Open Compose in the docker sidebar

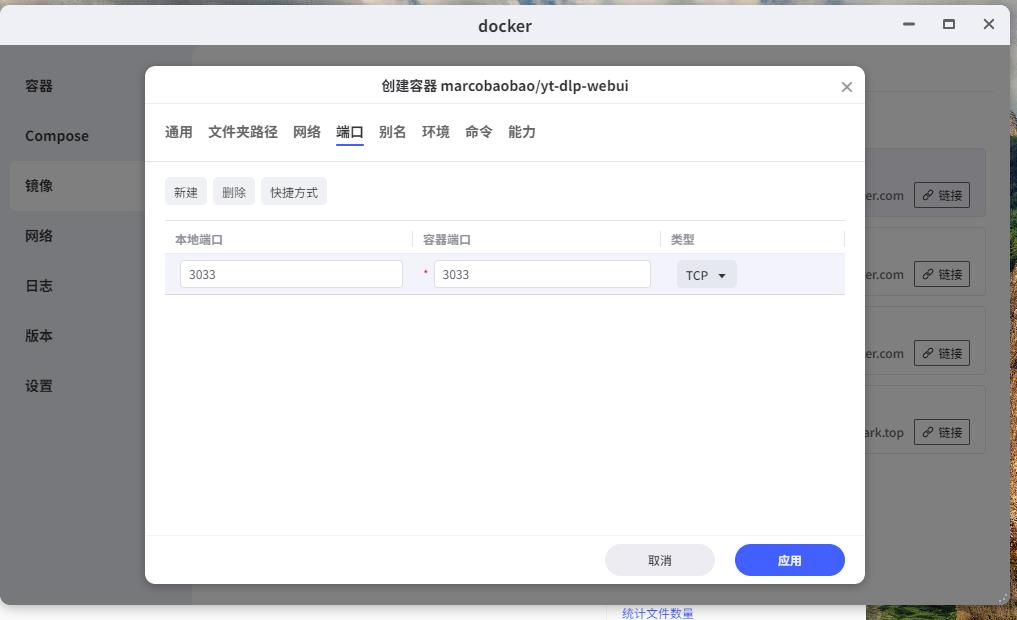point(57,136)
